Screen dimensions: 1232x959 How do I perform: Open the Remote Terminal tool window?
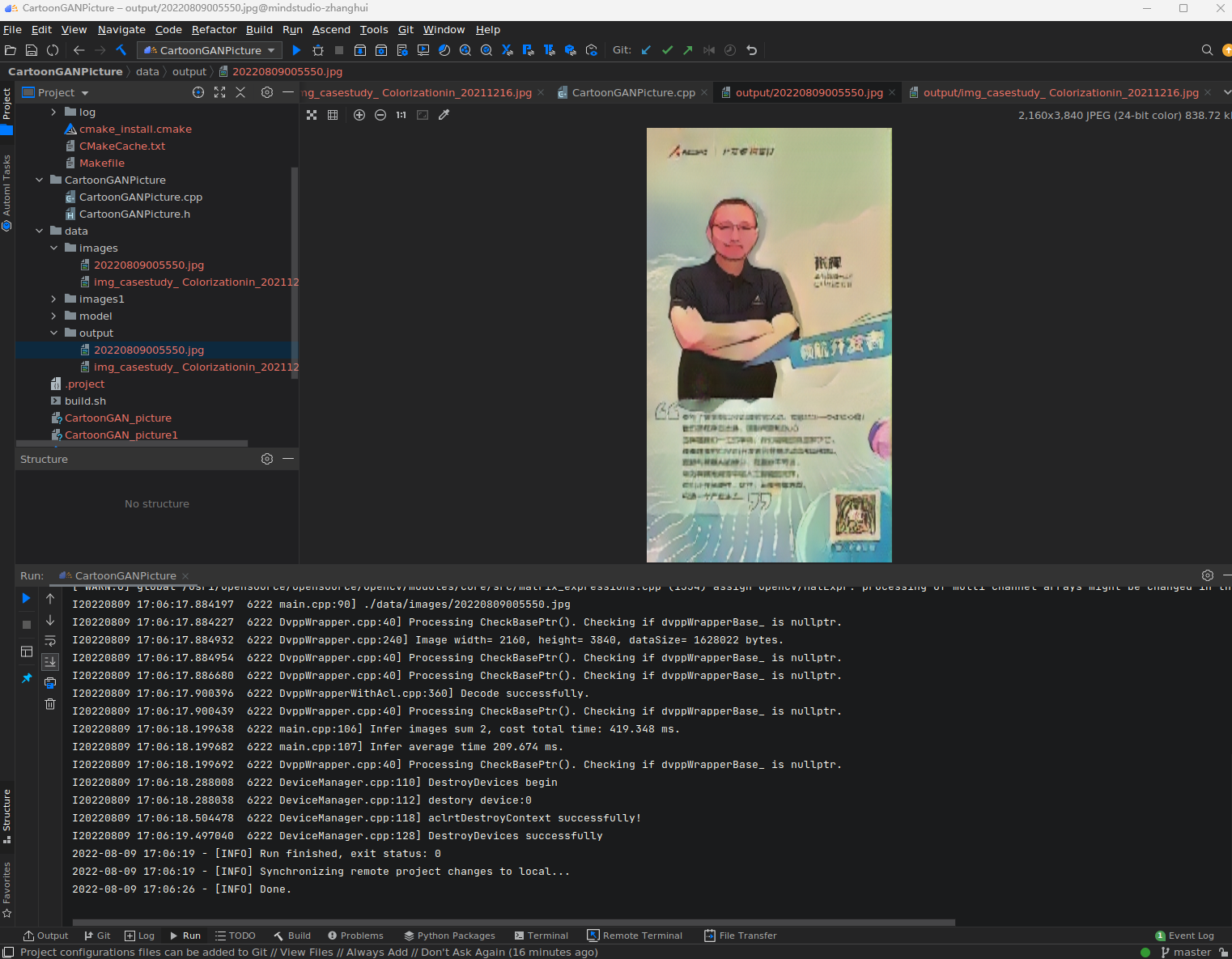635,936
